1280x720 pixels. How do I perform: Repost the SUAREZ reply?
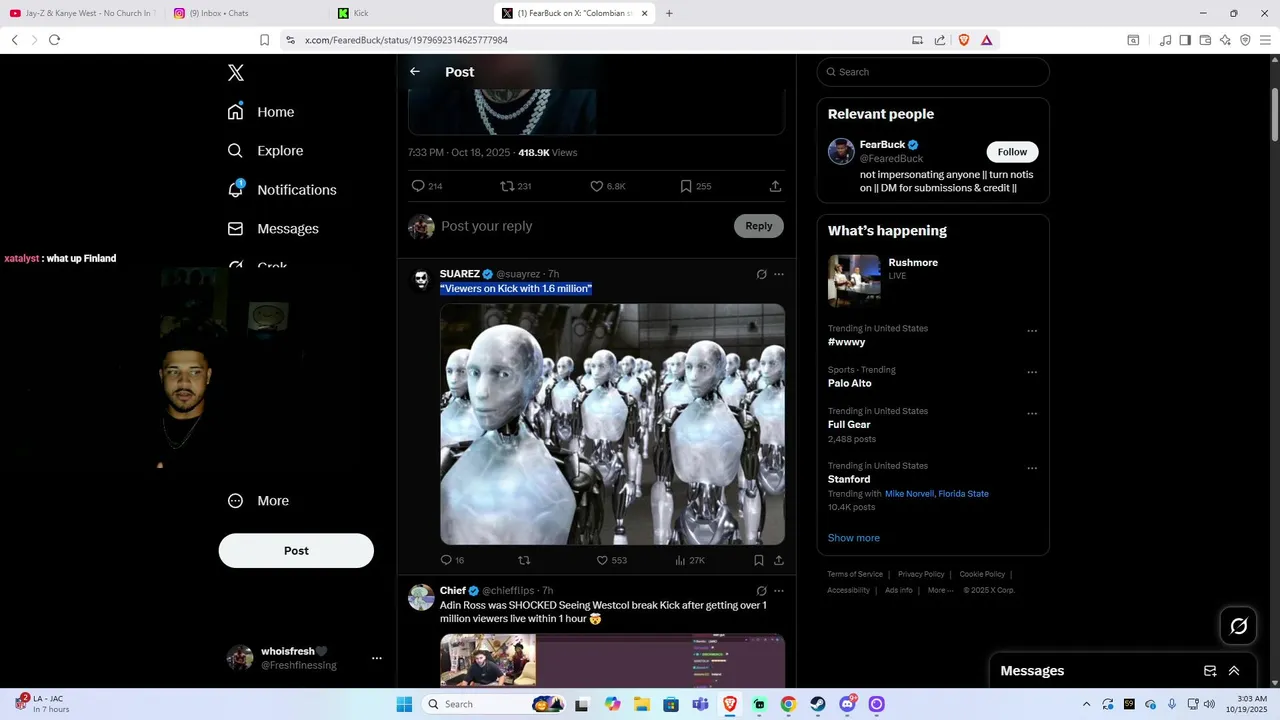tap(524, 560)
